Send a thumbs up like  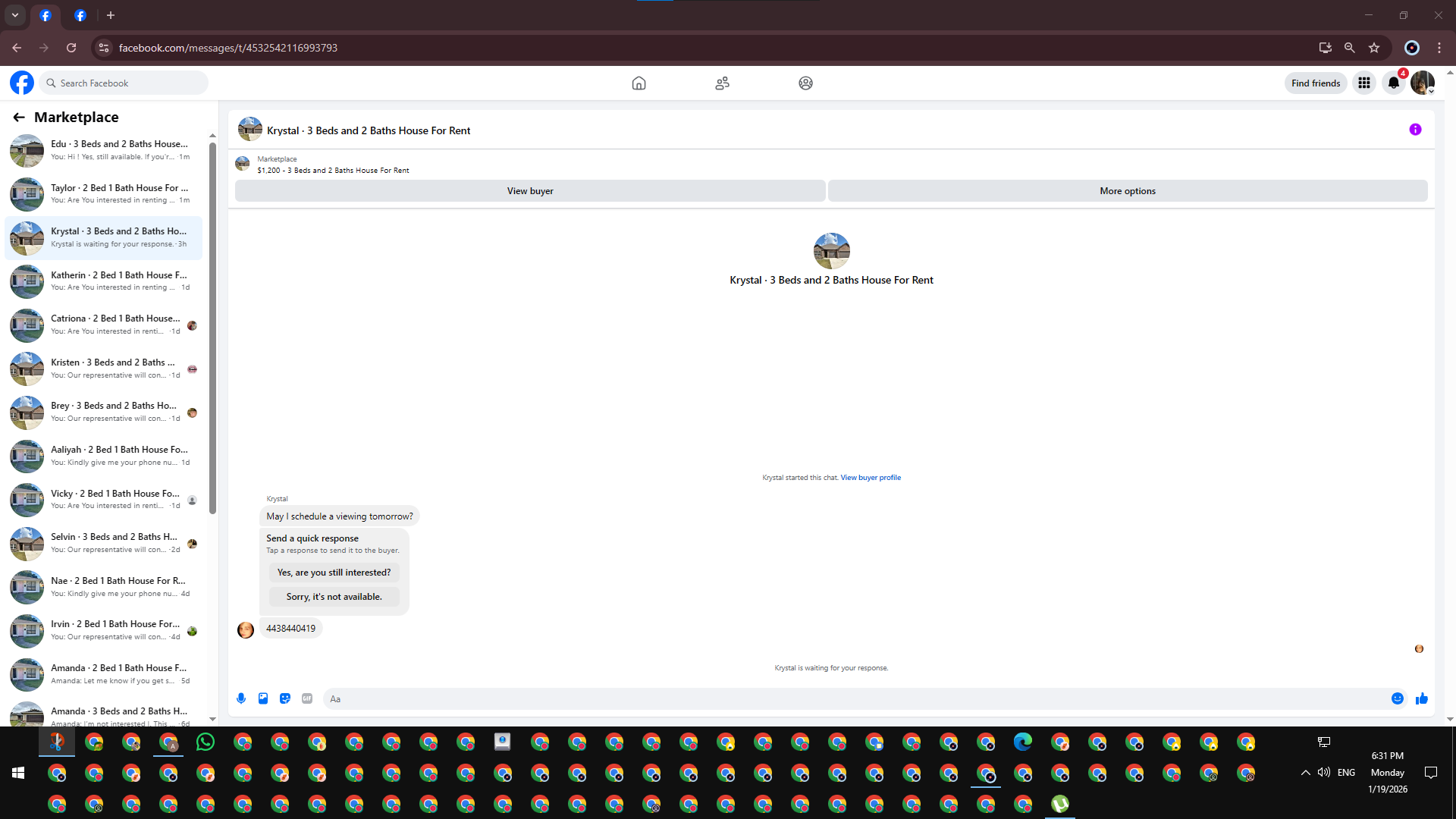pyautogui.click(x=1422, y=698)
